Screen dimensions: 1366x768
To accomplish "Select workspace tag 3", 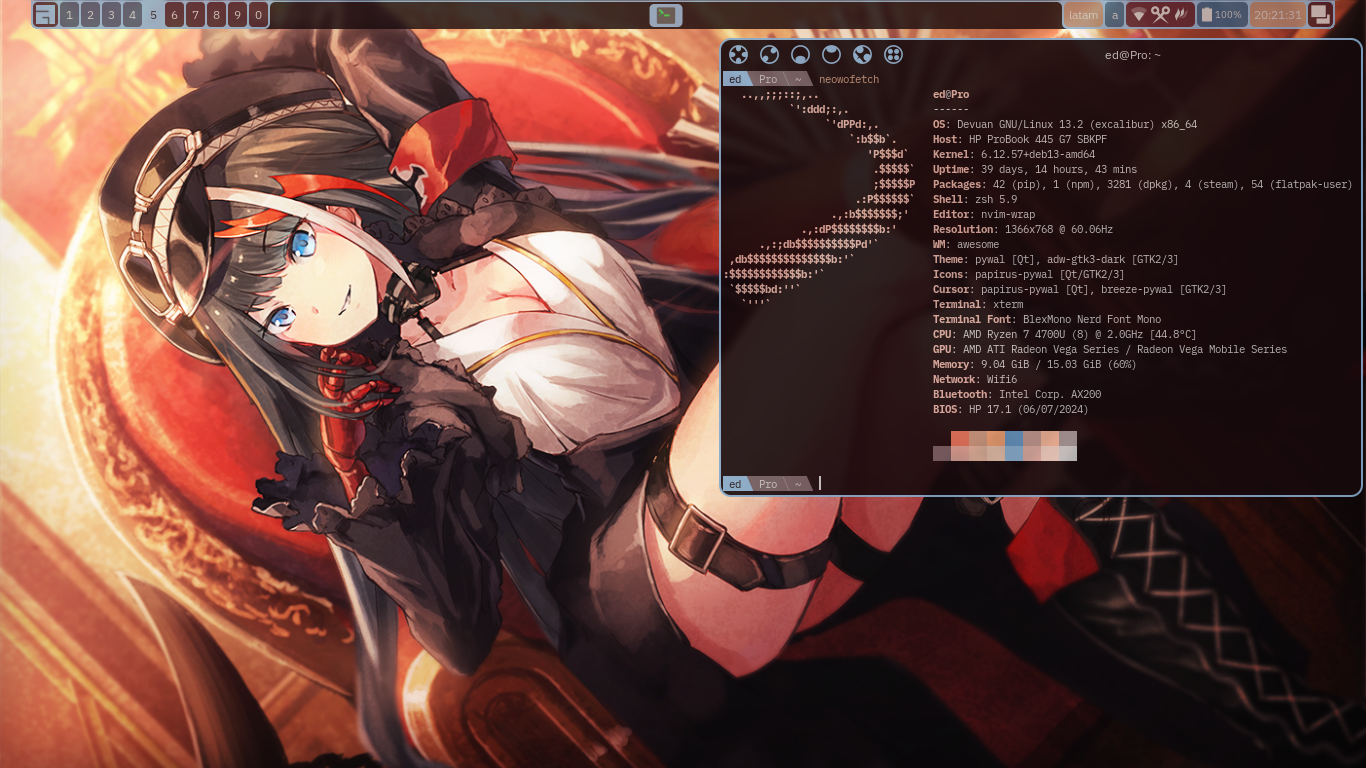I will 111,15.
